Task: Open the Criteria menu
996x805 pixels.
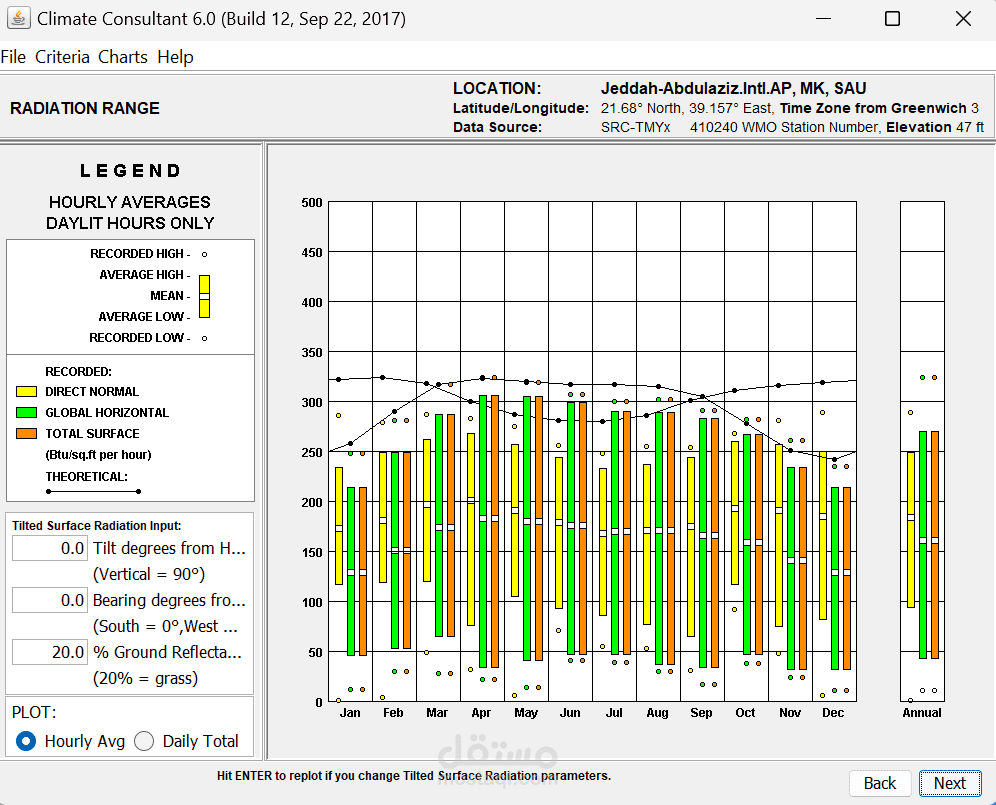Action: point(62,57)
